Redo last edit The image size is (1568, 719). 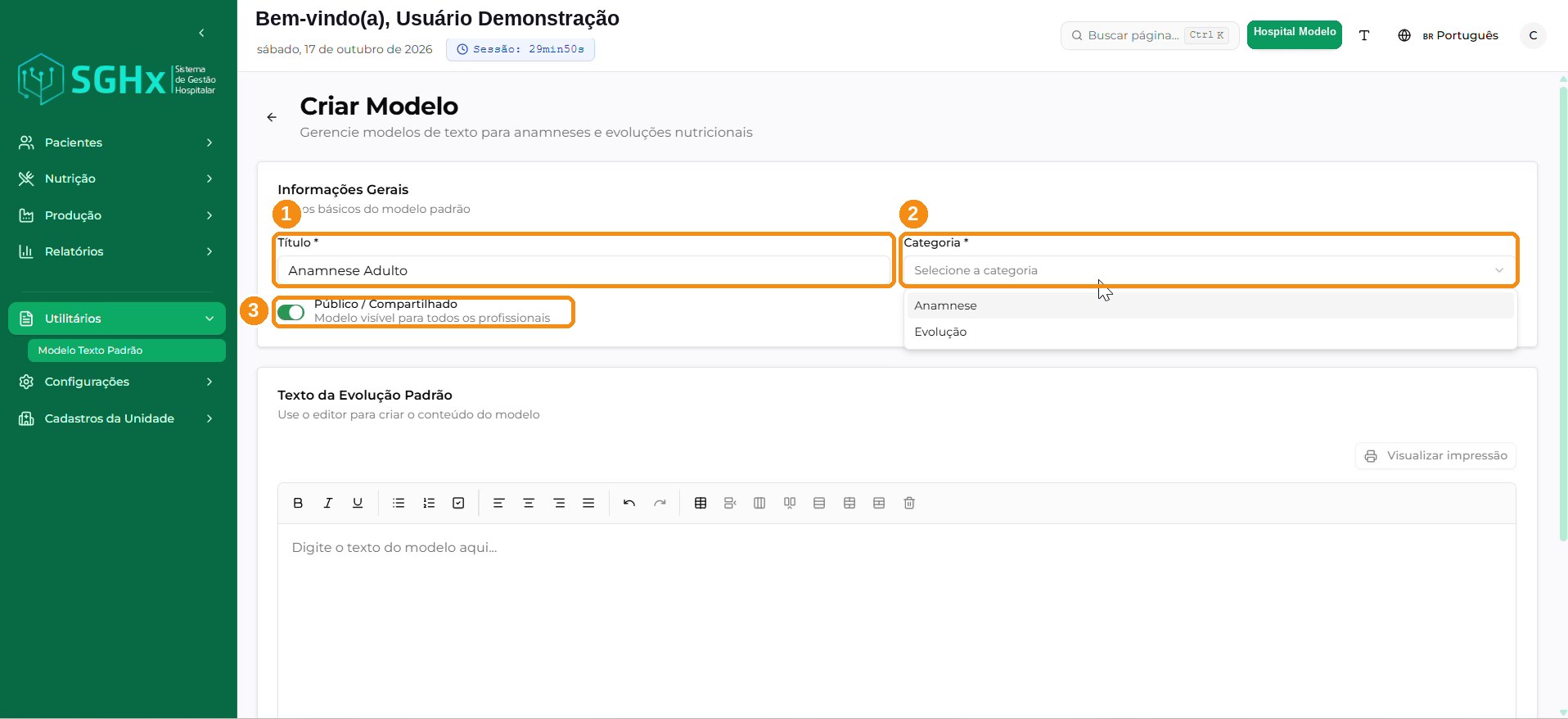pos(660,503)
